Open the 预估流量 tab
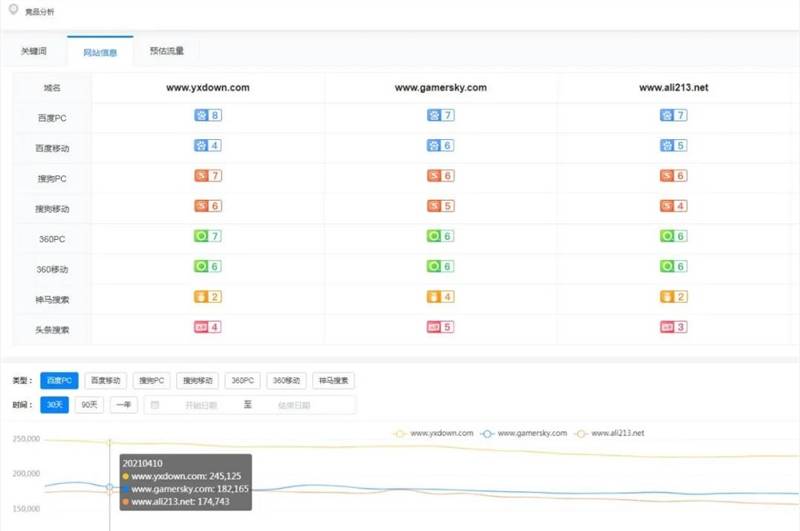Image resolution: width=800 pixels, height=531 pixels. (x=166, y=51)
